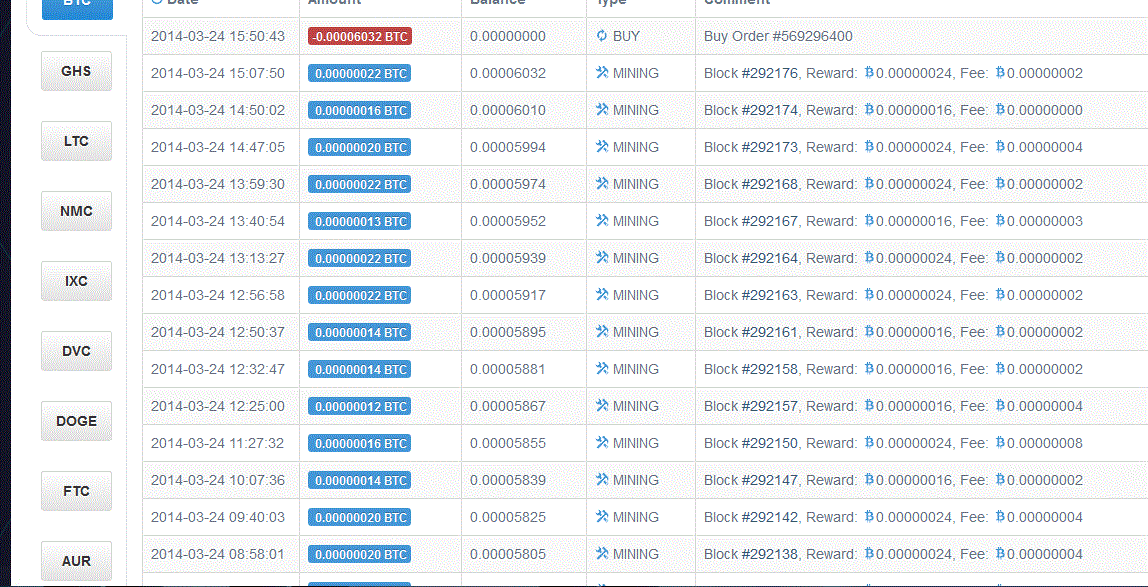
Task: Click the mining icon for block #292176 row
Action: click(x=602, y=72)
